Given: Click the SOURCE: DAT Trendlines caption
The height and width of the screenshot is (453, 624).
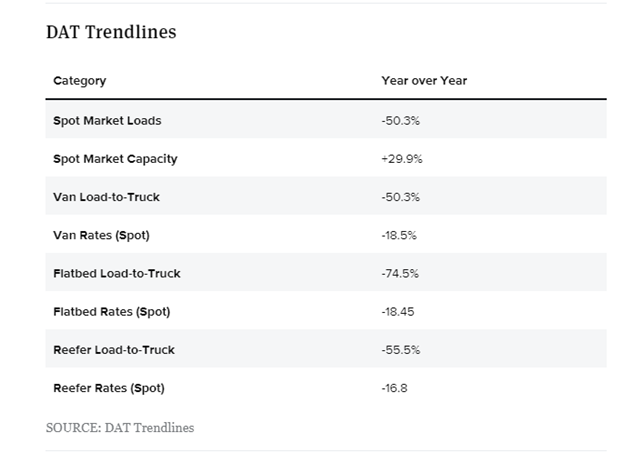Looking at the screenshot, I should click(120, 427).
